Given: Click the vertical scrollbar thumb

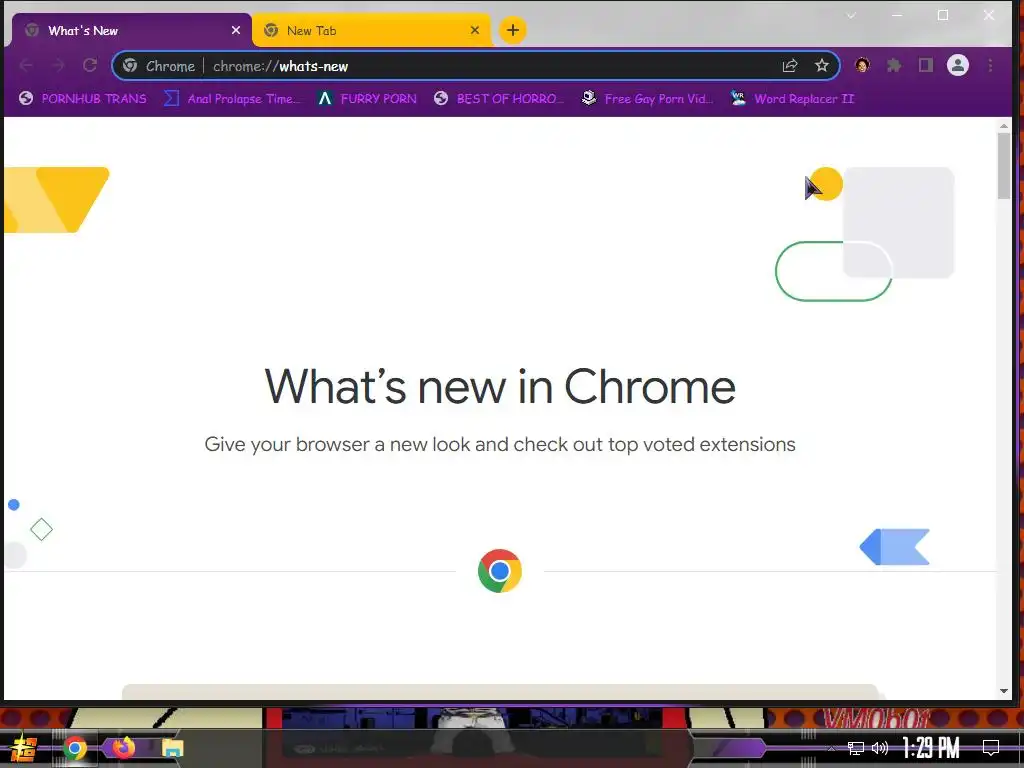Looking at the screenshot, I should point(1004,166).
